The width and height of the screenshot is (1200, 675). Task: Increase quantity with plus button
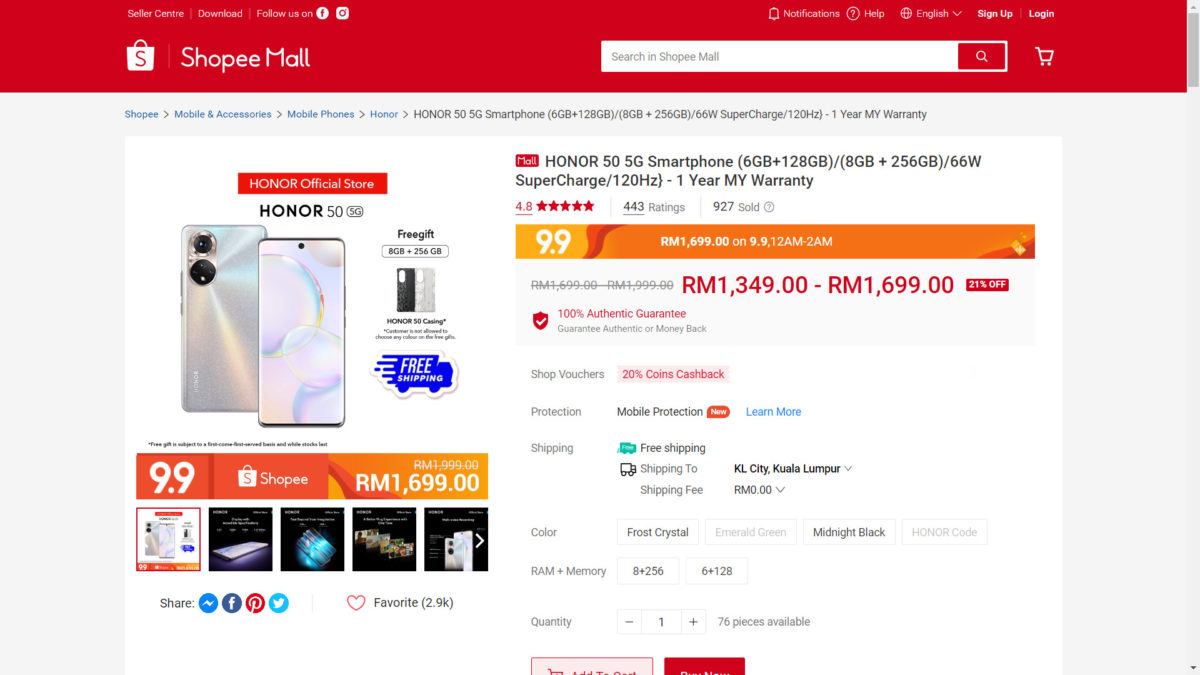click(693, 622)
